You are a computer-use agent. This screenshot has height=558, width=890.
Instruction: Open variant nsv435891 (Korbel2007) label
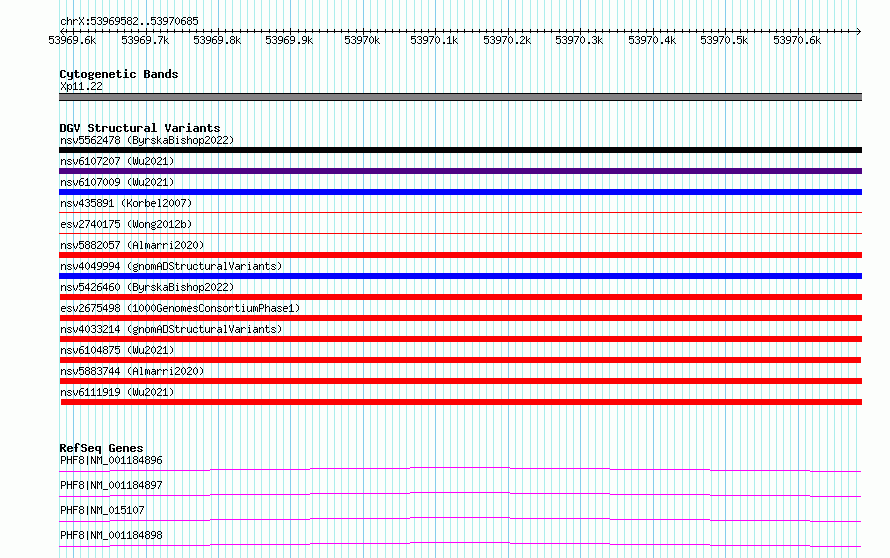pyautogui.click(x=126, y=203)
